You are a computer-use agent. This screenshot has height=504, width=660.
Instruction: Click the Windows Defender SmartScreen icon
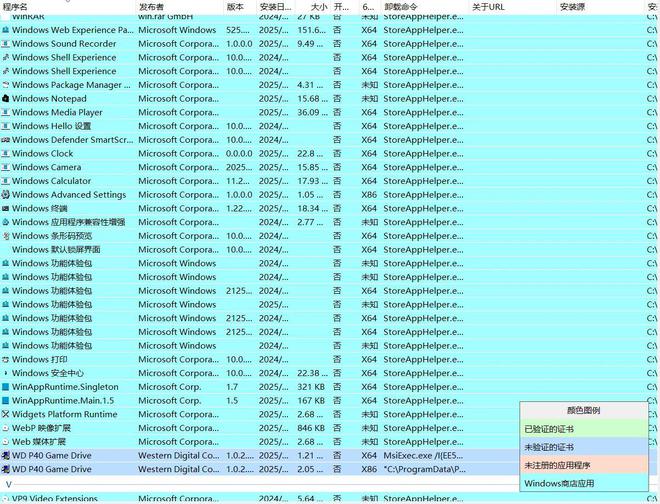click(x=5, y=140)
